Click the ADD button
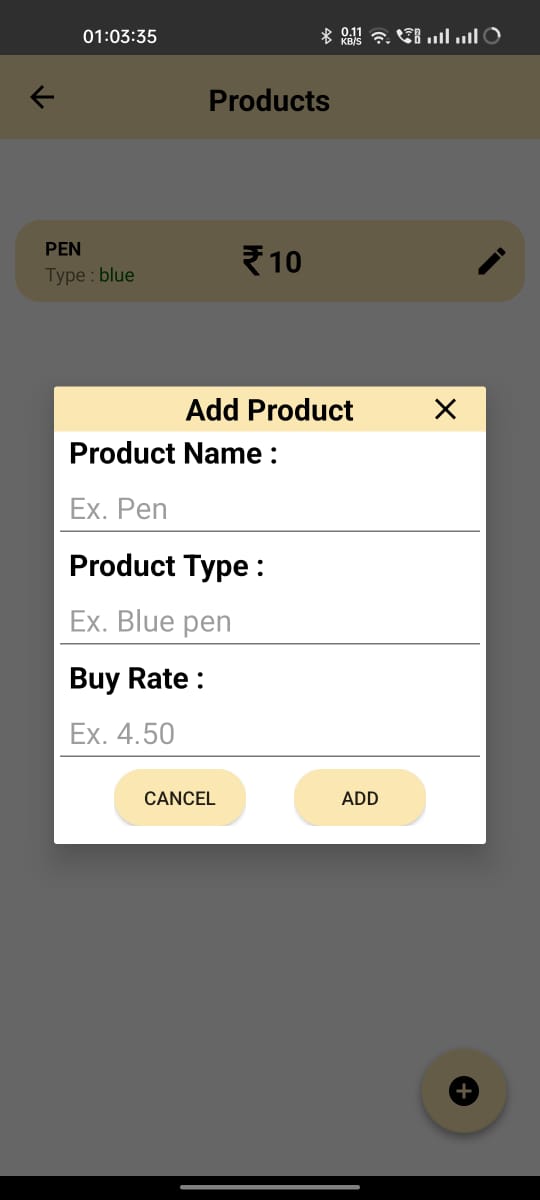Screen dimensions: 540x1200 coord(360,798)
